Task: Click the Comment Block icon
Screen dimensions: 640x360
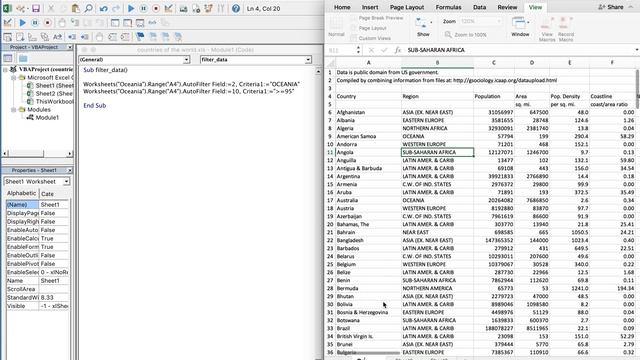Action: click(x=112, y=37)
